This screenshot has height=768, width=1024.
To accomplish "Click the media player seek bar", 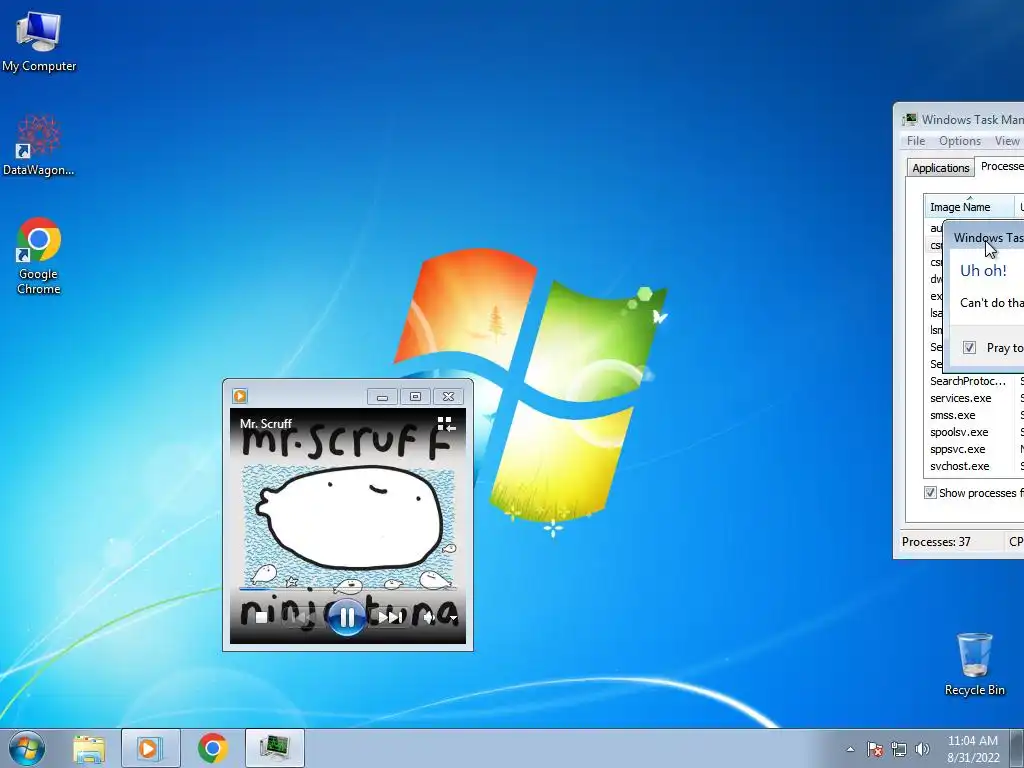I will [x=347, y=589].
